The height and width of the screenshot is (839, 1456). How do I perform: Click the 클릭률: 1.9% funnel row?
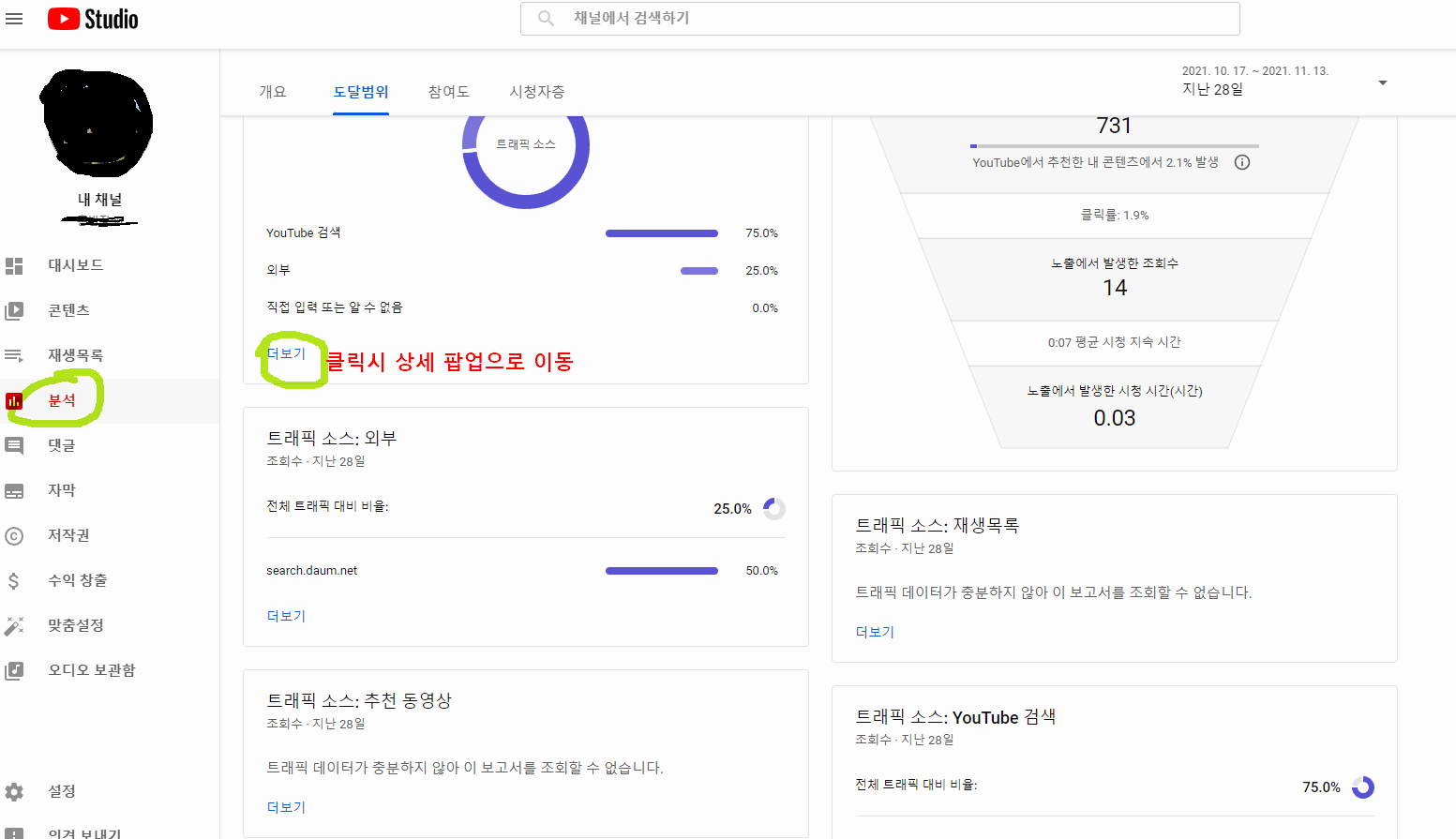[x=1115, y=215]
